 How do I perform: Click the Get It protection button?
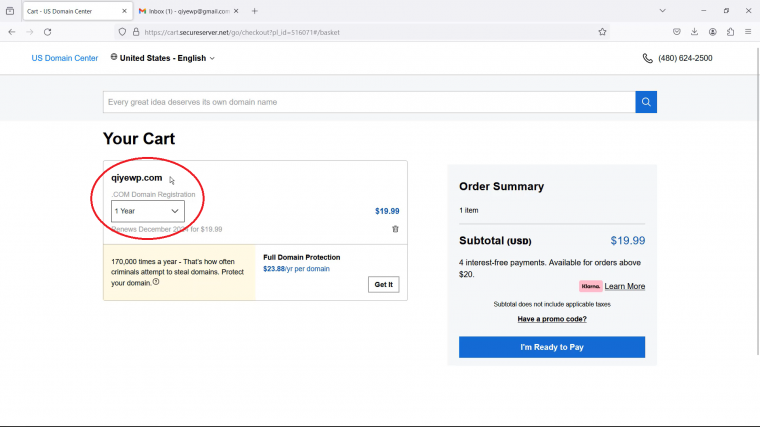[383, 285]
